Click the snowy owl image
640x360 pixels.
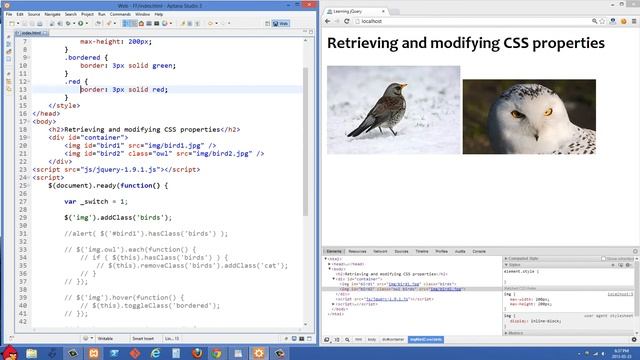pyautogui.click(x=529, y=117)
